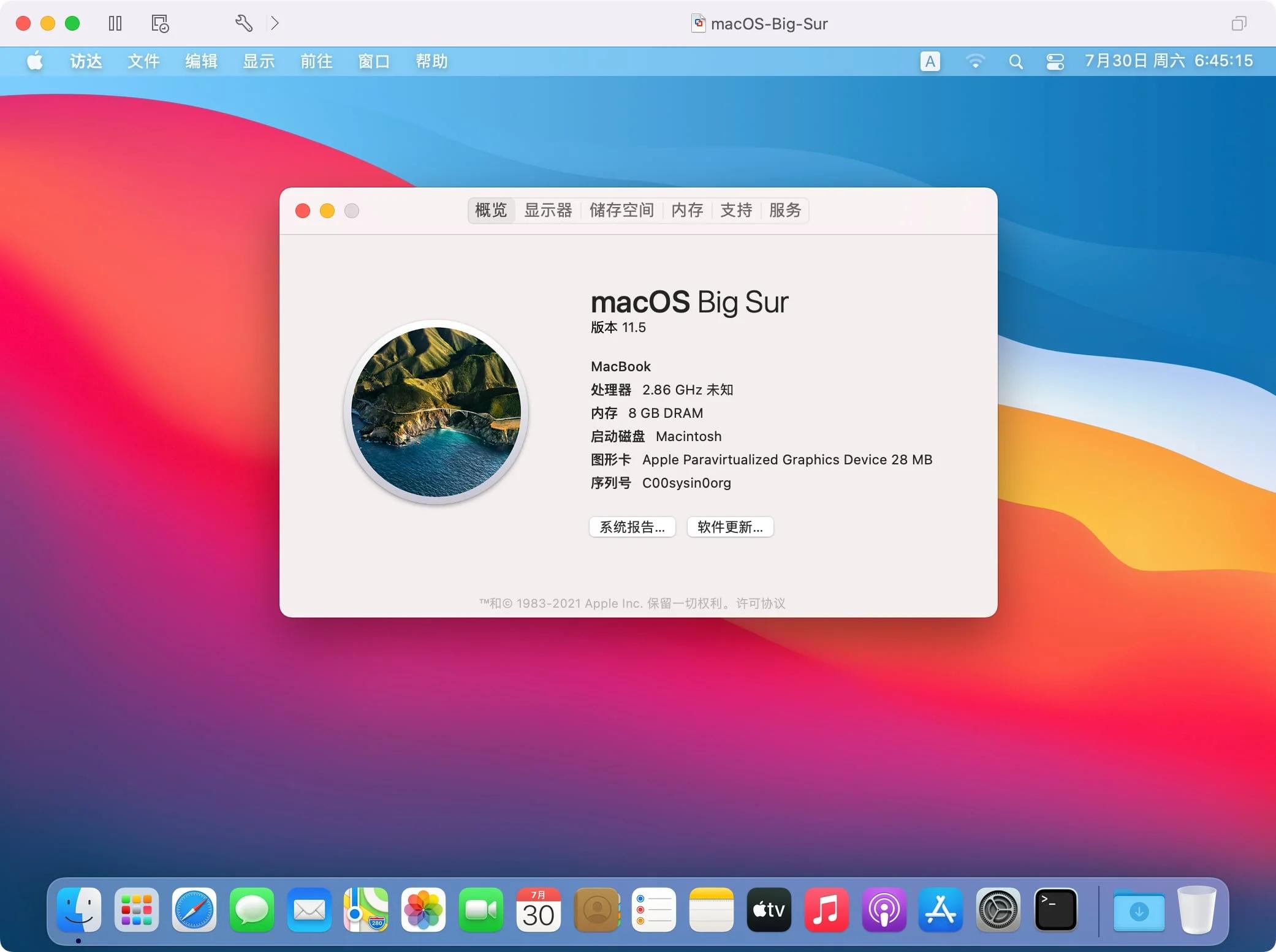Open Control Center in the menu bar
This screenshot has height=952, width=1276.
coord(1055,61)
